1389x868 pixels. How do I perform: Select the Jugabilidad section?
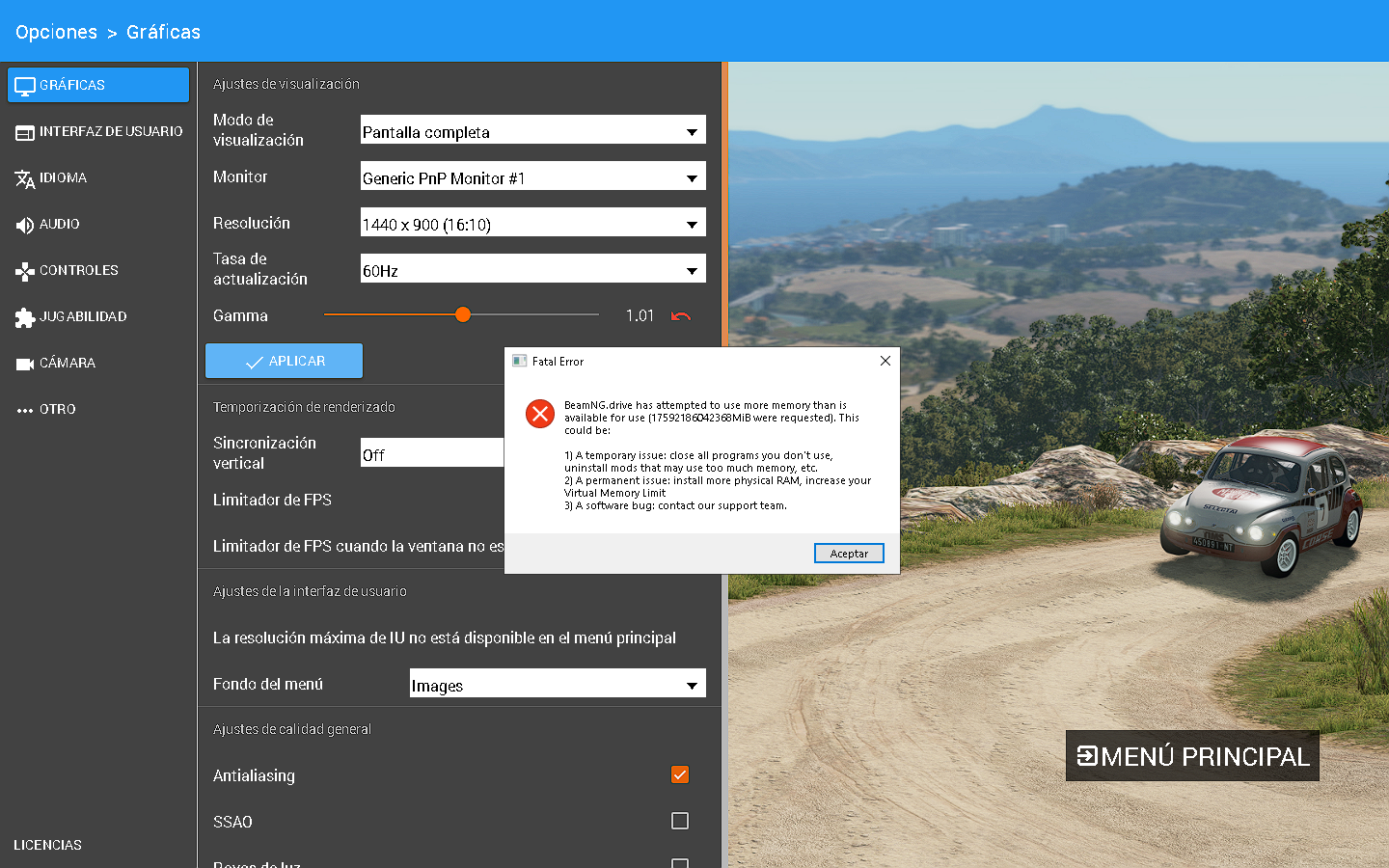pyautogui.click(x=98, y=316)
